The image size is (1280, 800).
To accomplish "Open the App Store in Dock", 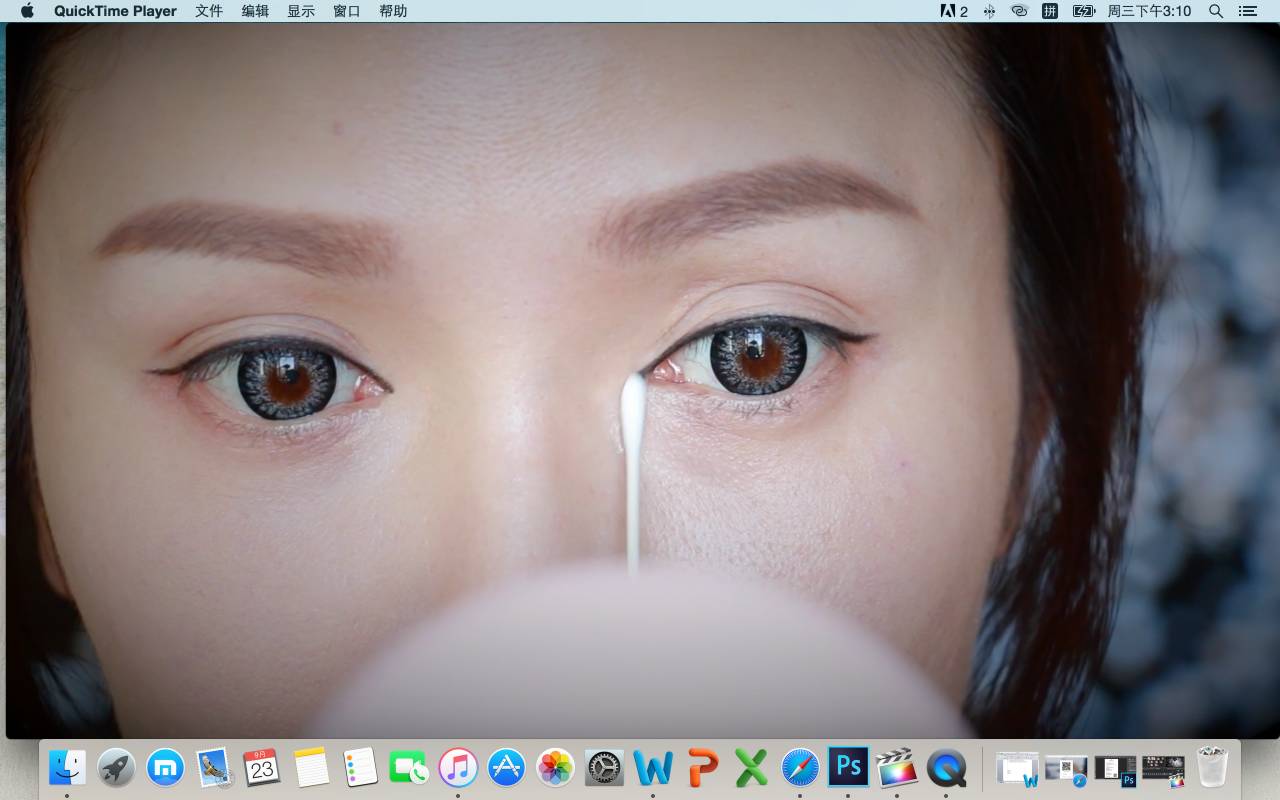I will [x=507, y=768].
